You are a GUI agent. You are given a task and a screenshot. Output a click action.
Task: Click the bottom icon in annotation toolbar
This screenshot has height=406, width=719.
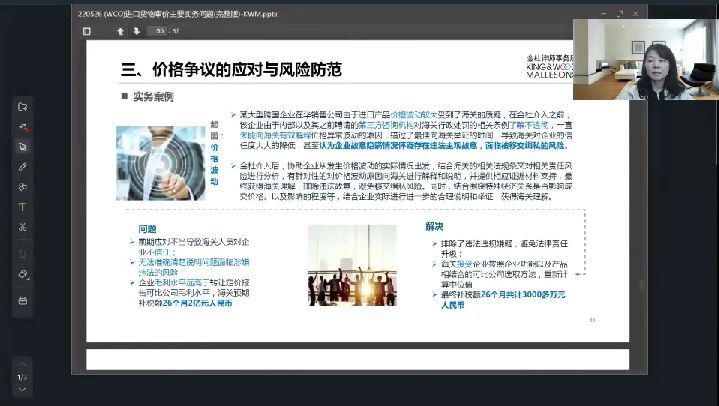[x=22, y=300]
